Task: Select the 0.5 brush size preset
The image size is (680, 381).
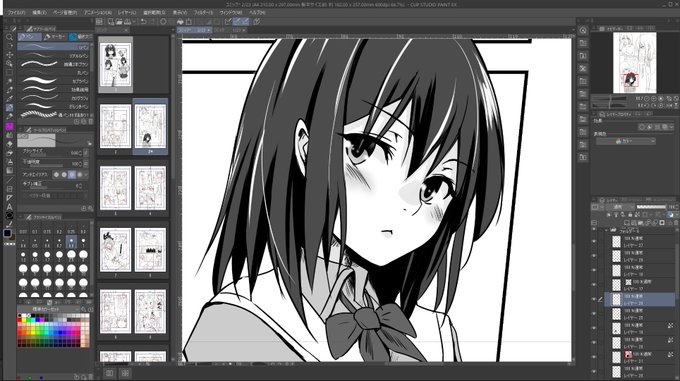Action: pyautogui.click(x=35, y=243)
